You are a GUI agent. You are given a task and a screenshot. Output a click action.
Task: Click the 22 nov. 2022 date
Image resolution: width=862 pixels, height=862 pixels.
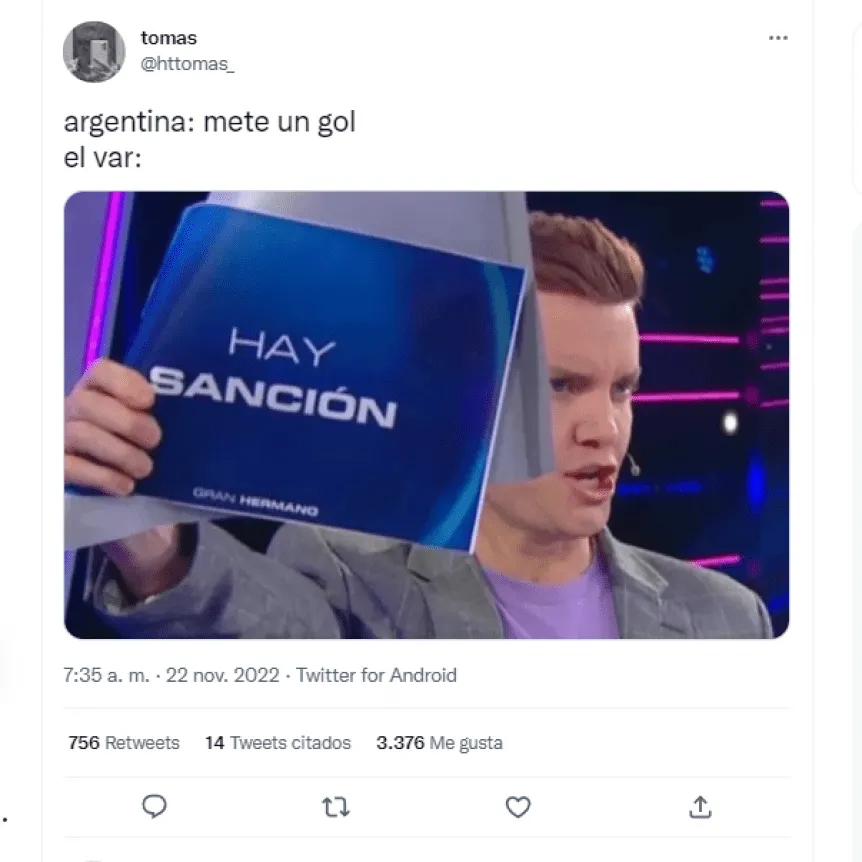pos(223,675)
